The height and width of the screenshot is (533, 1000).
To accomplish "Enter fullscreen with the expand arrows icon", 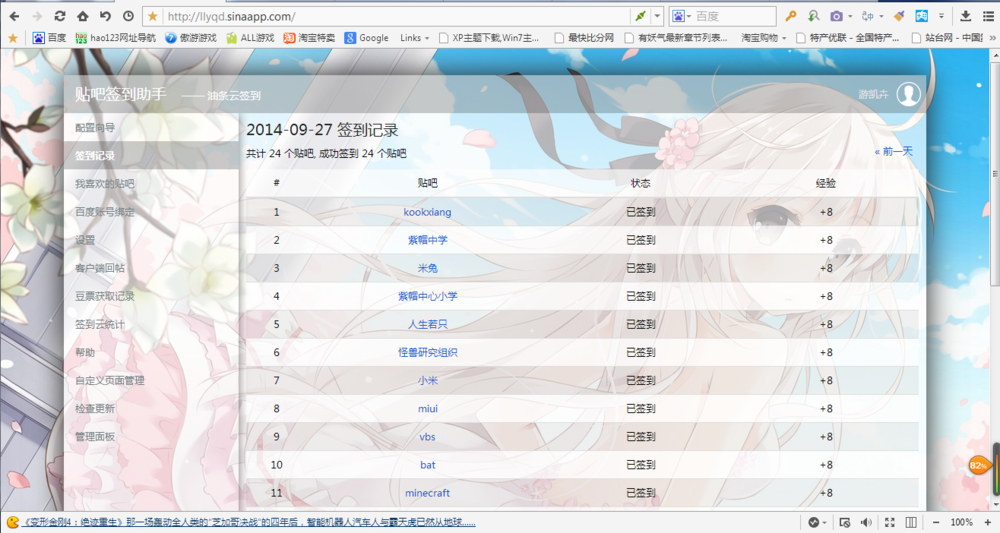I will point(890,522).
